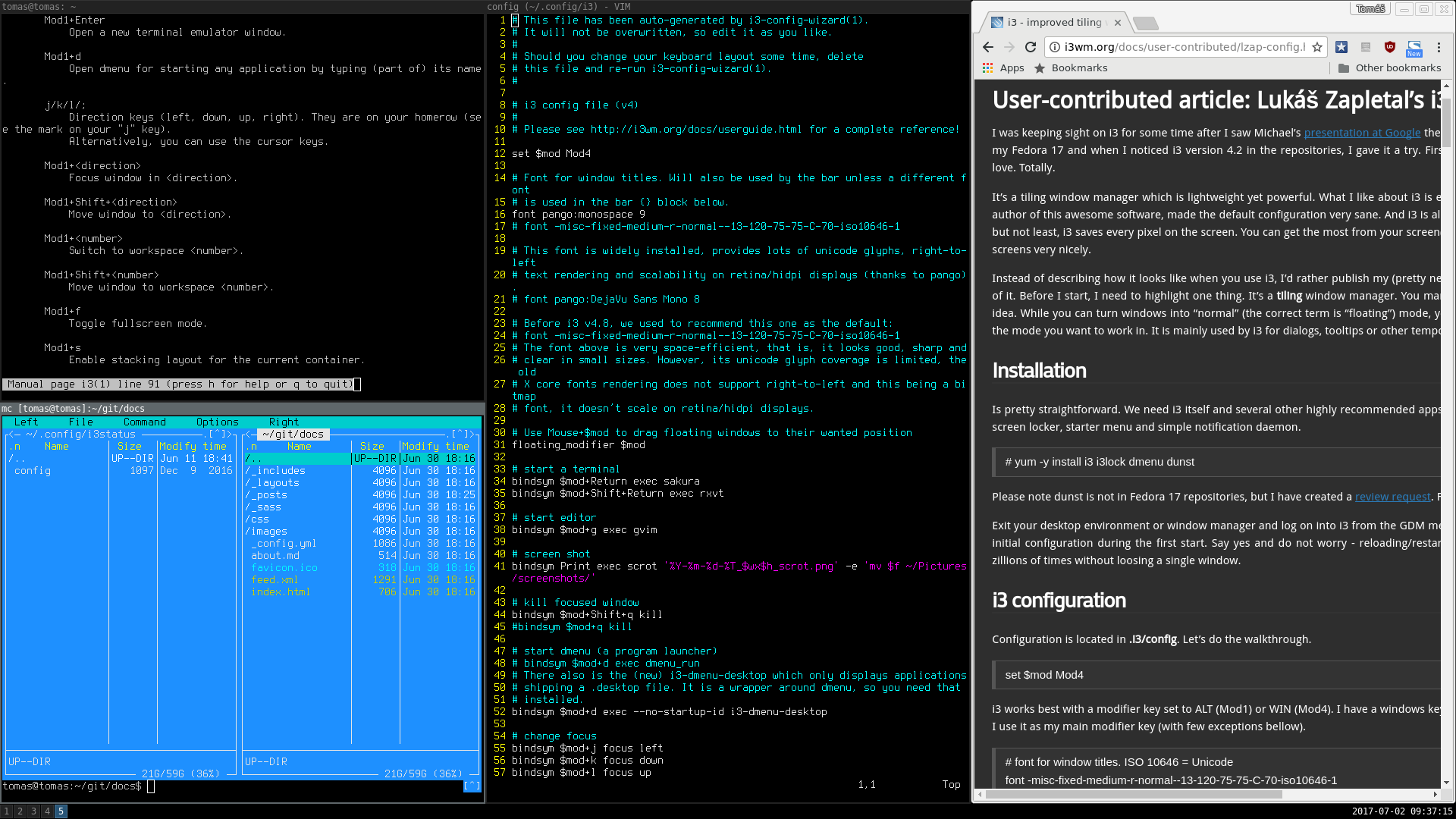View site information icon in address bar
This screenshot has height=819, width=1456.
(x=1055, y=47)
